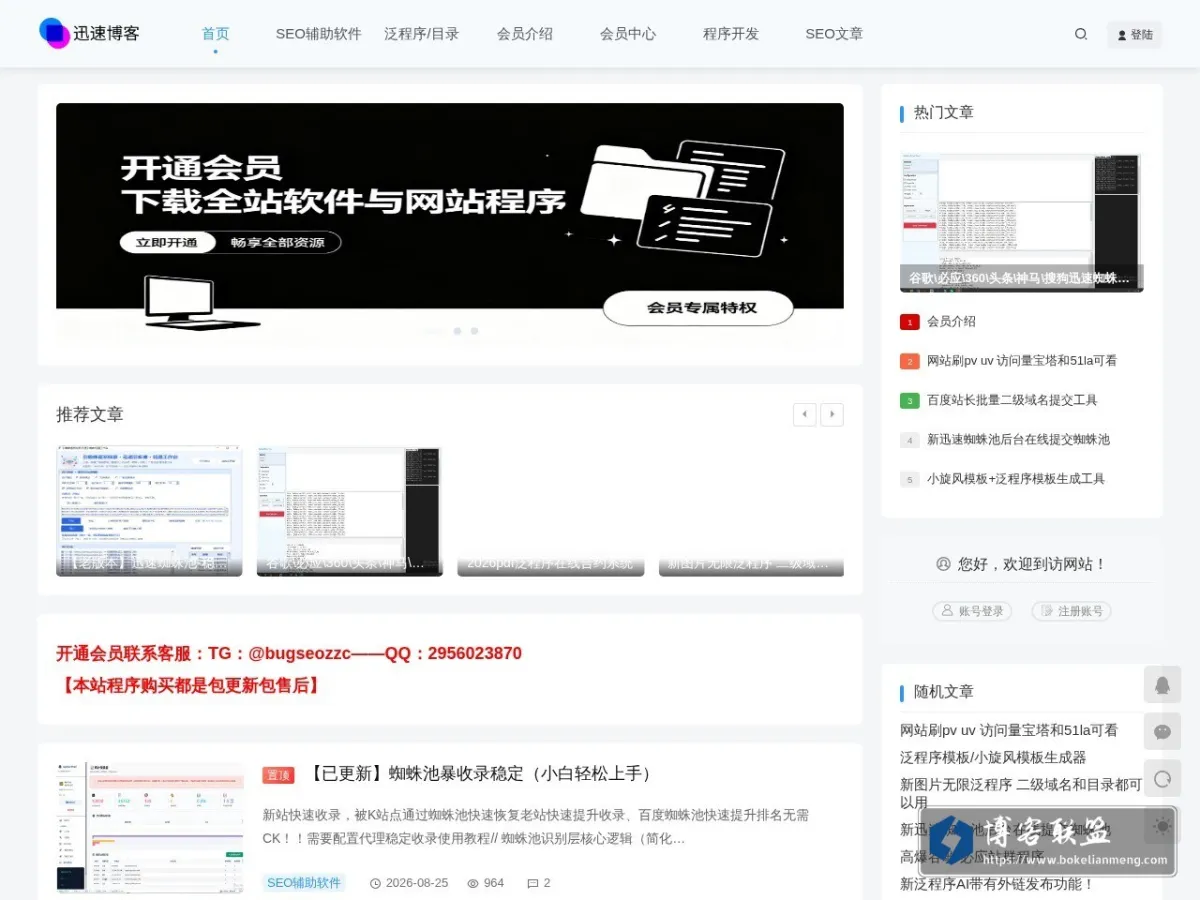Screen dimensions: 1200x900
Task: Open the 蜘蛛池 article thumbnail image
Action: coord(150,828)
